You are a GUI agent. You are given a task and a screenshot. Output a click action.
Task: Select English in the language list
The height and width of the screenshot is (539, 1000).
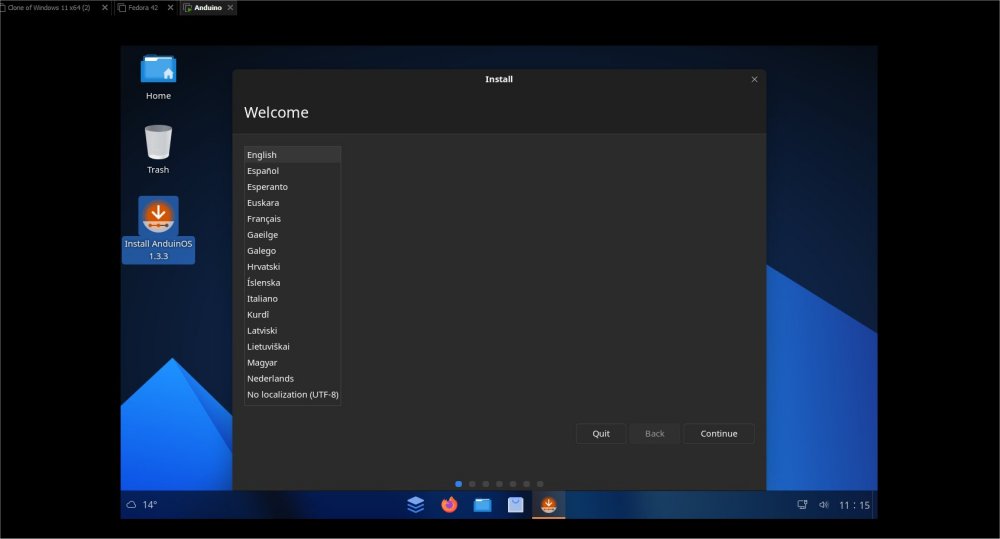click(x=292, y=155)
